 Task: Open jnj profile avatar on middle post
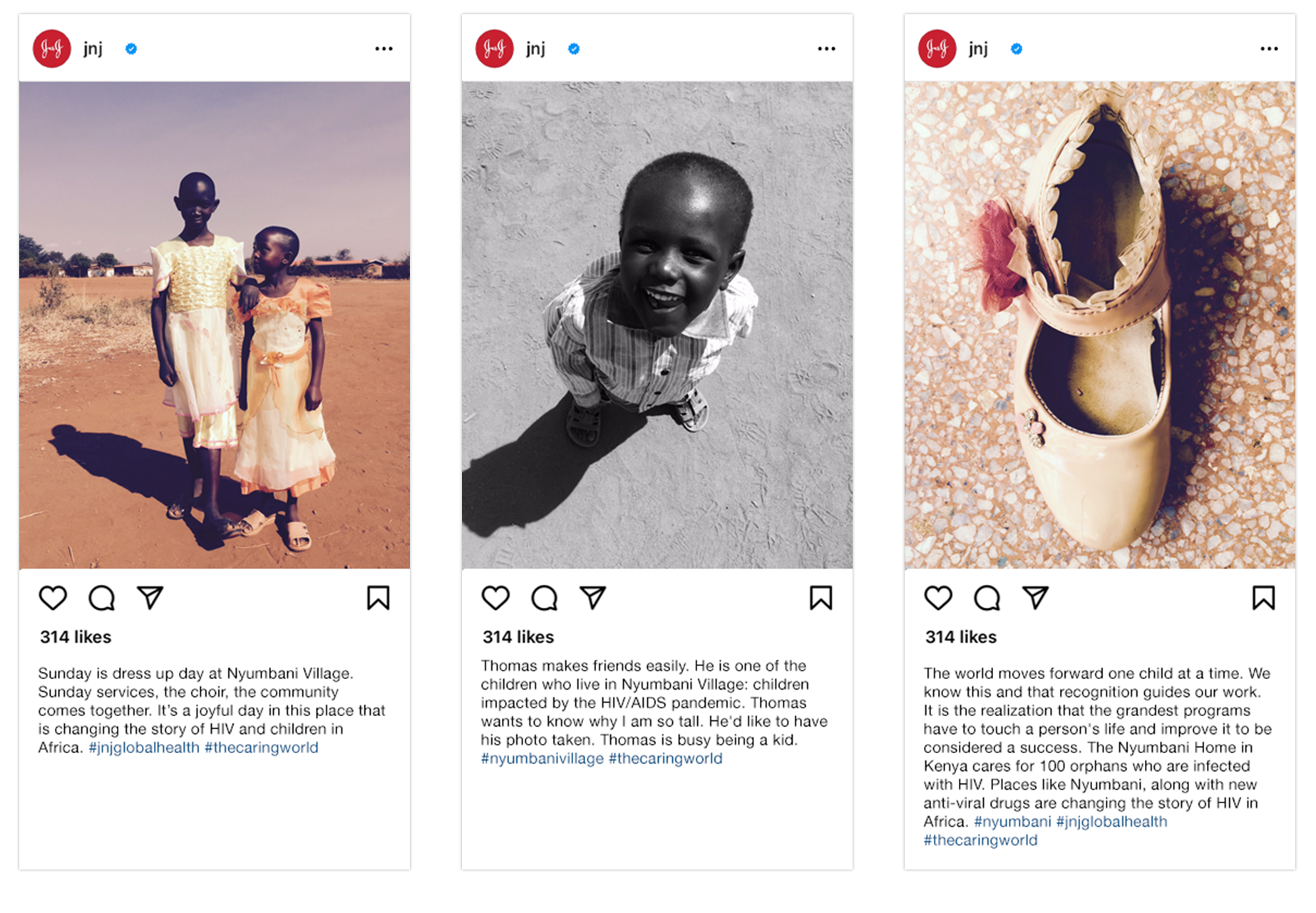(x=495, y=49)
